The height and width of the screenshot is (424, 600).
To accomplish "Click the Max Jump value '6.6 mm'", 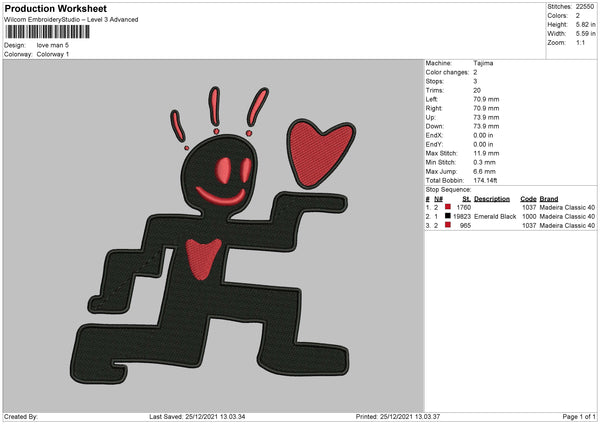I will pos(484,171).
